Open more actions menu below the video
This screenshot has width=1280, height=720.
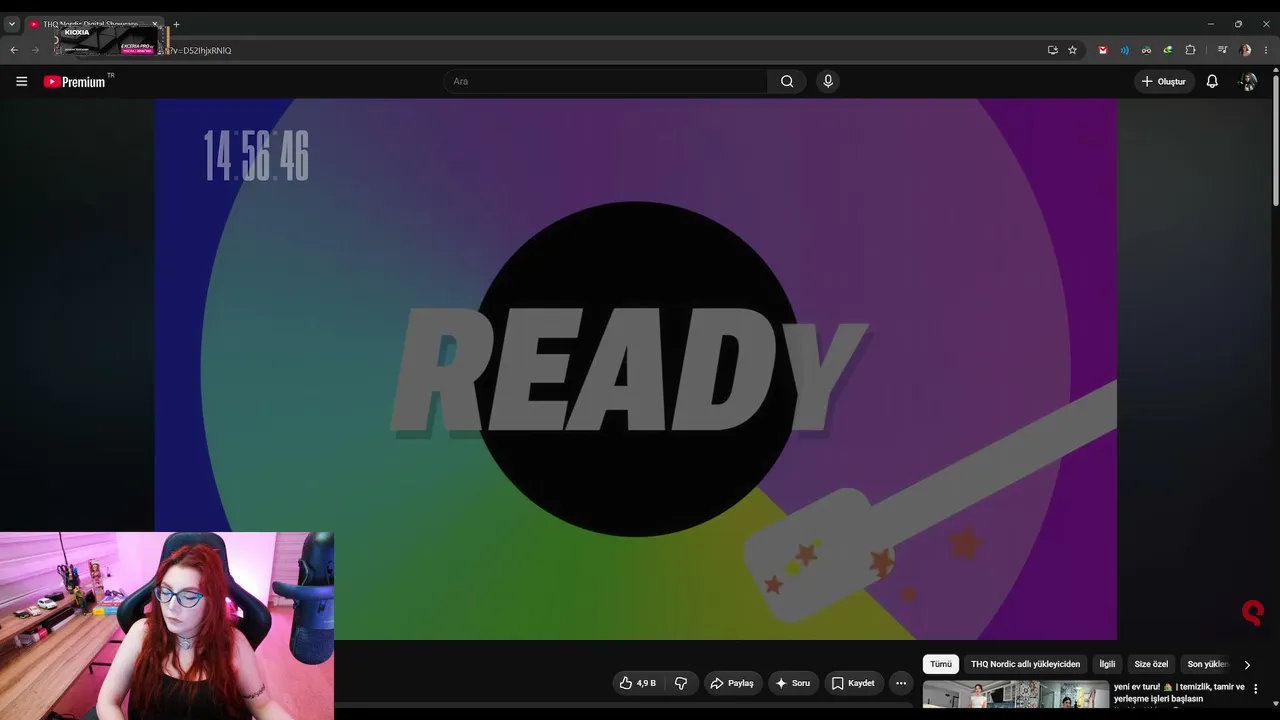(x=901, y=683)
